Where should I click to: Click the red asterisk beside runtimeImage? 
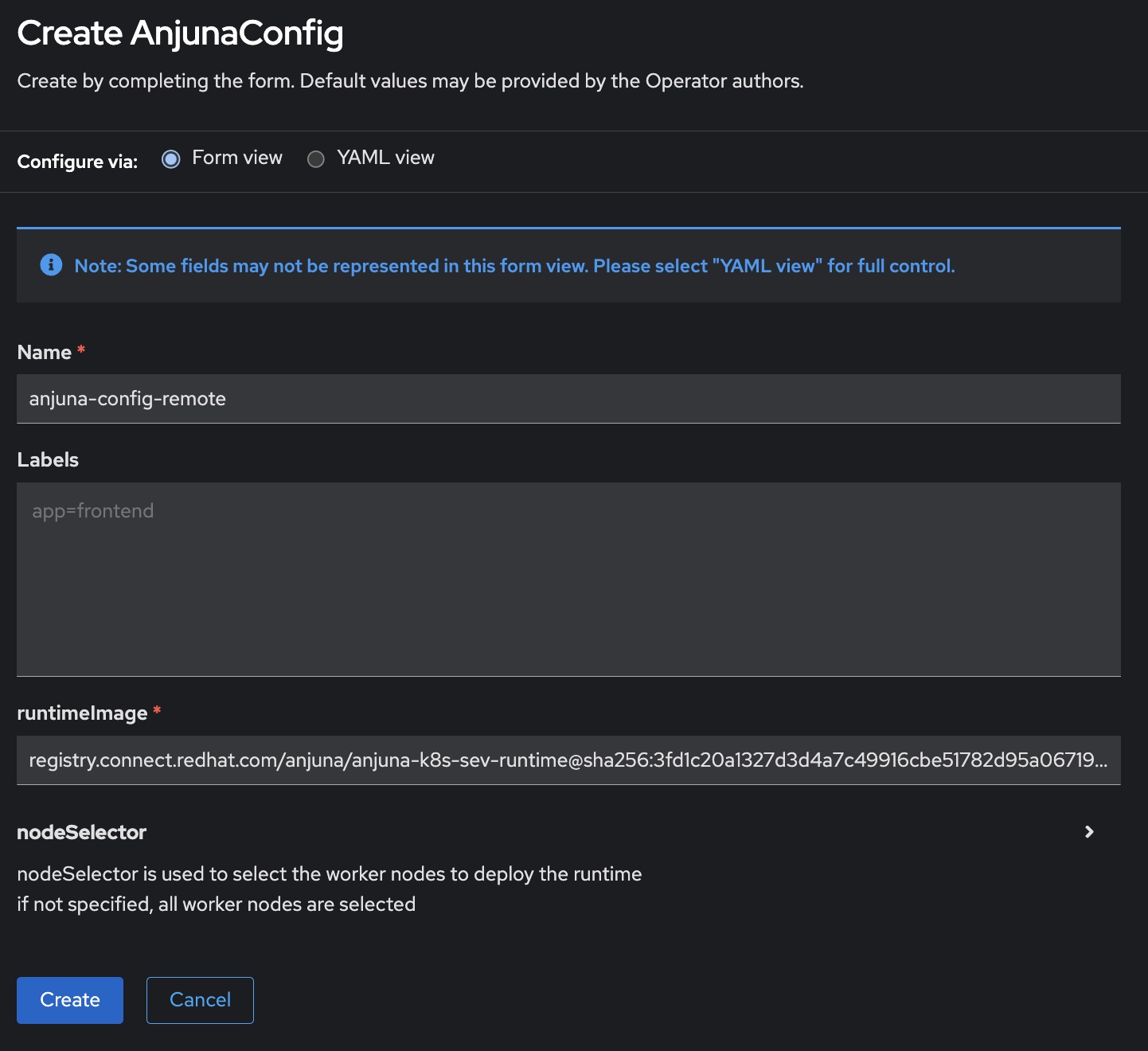pos(157,710)
